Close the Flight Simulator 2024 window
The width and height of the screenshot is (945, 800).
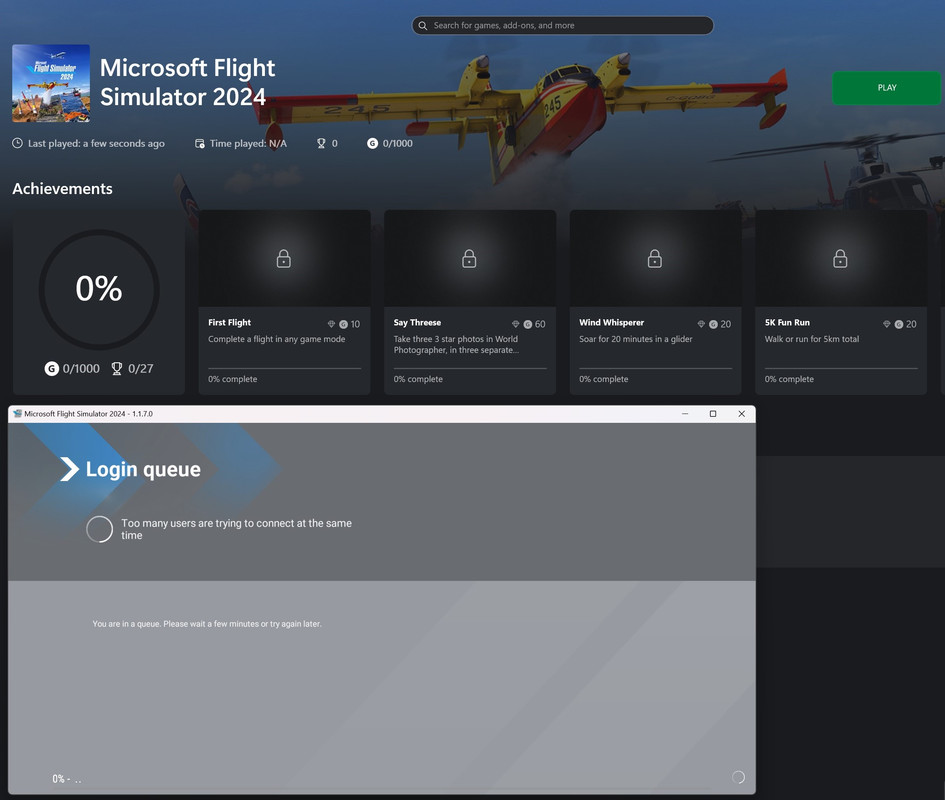741,414
